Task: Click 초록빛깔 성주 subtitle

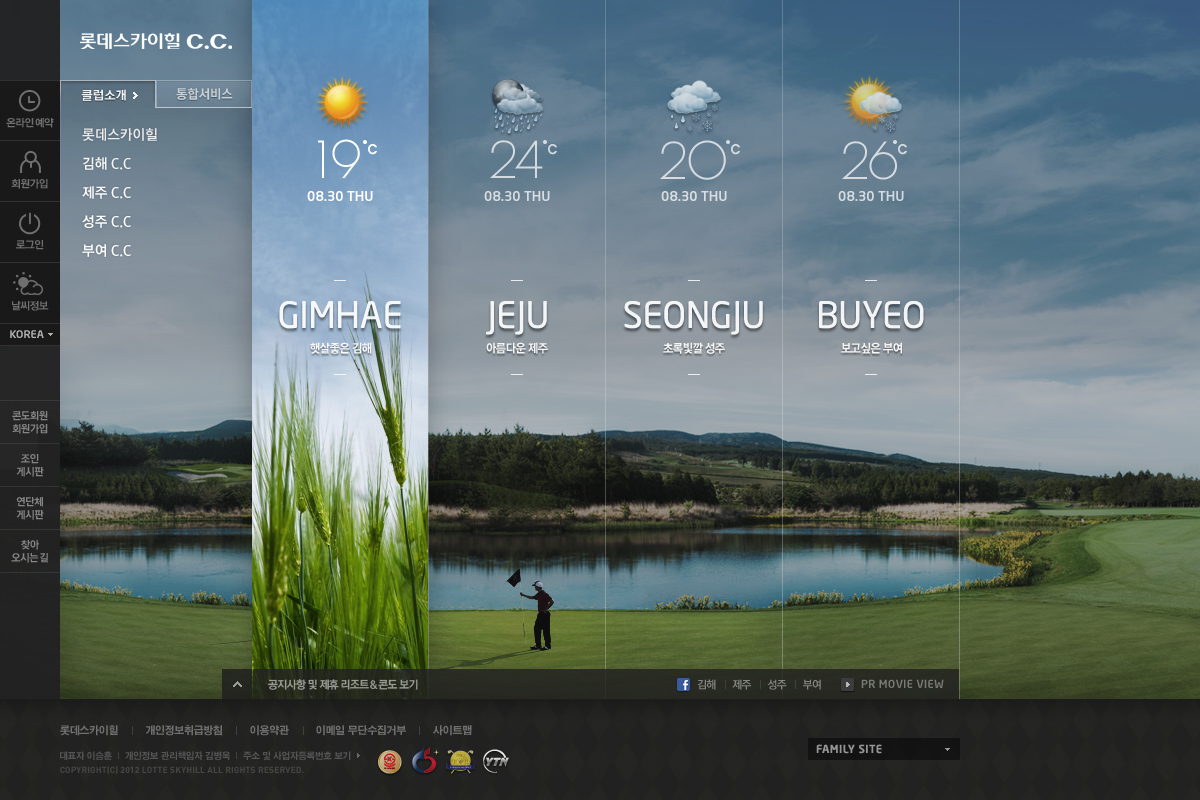Action: point(694,349)
